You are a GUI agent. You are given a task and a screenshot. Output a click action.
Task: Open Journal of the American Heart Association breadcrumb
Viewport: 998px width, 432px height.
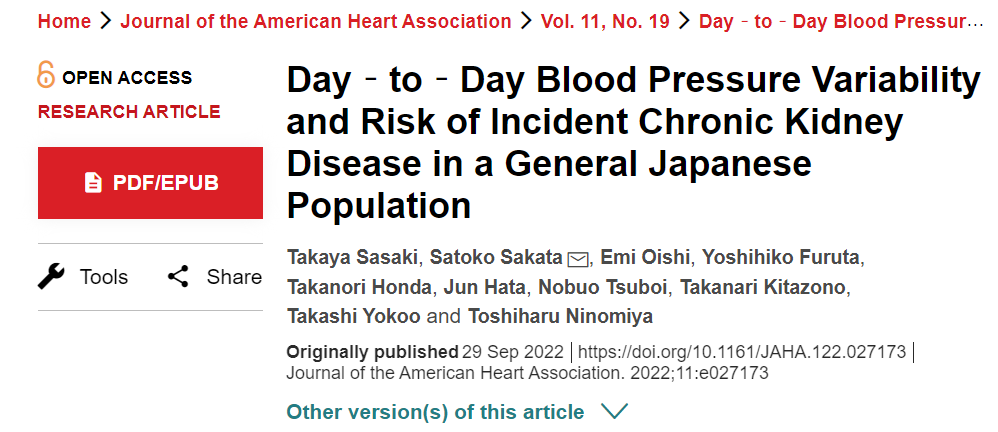coord(316,22)
